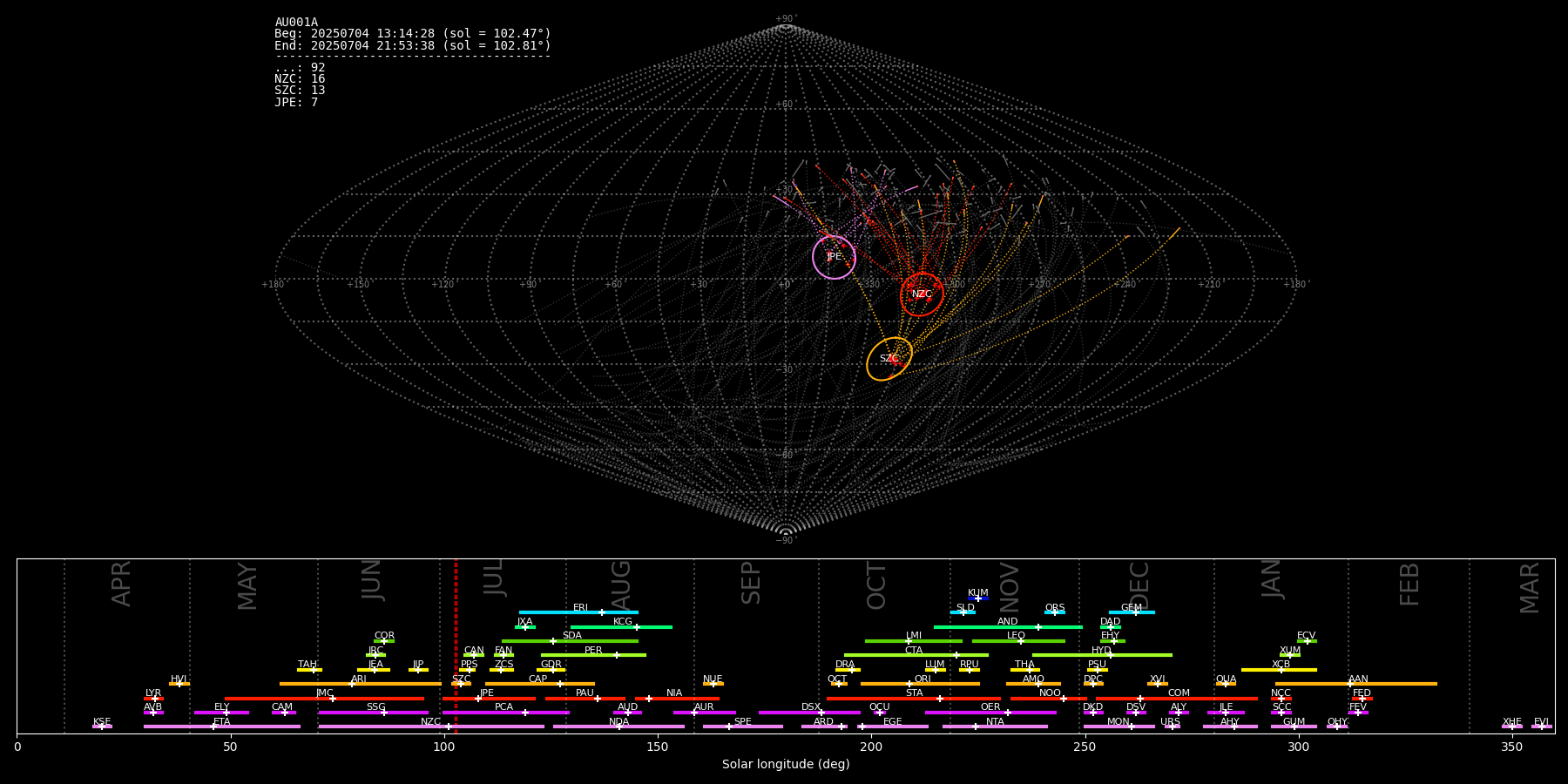Select the CAN shower label
Image resolution: width=1568 pixels, height=784 pixels.
[474, 651]
